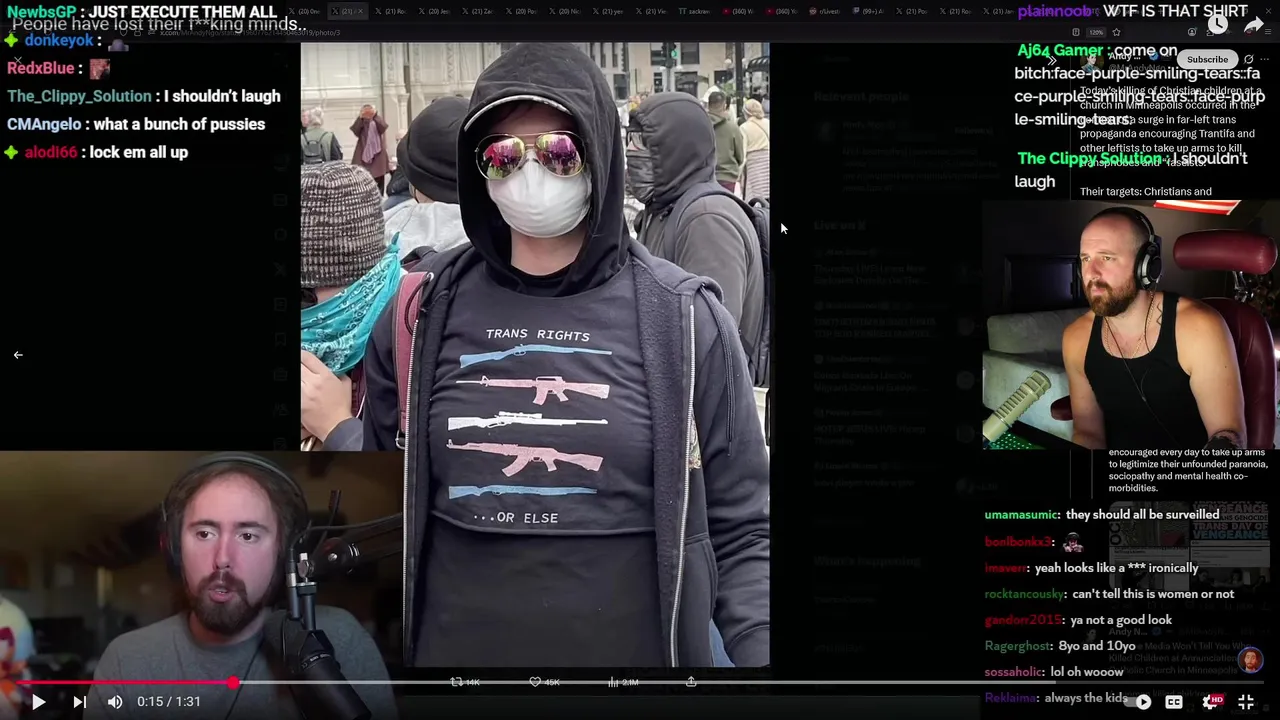Add video to Watch Later via clock icon
This screenshot has height=720, width=1280.
pos(1217,26)
